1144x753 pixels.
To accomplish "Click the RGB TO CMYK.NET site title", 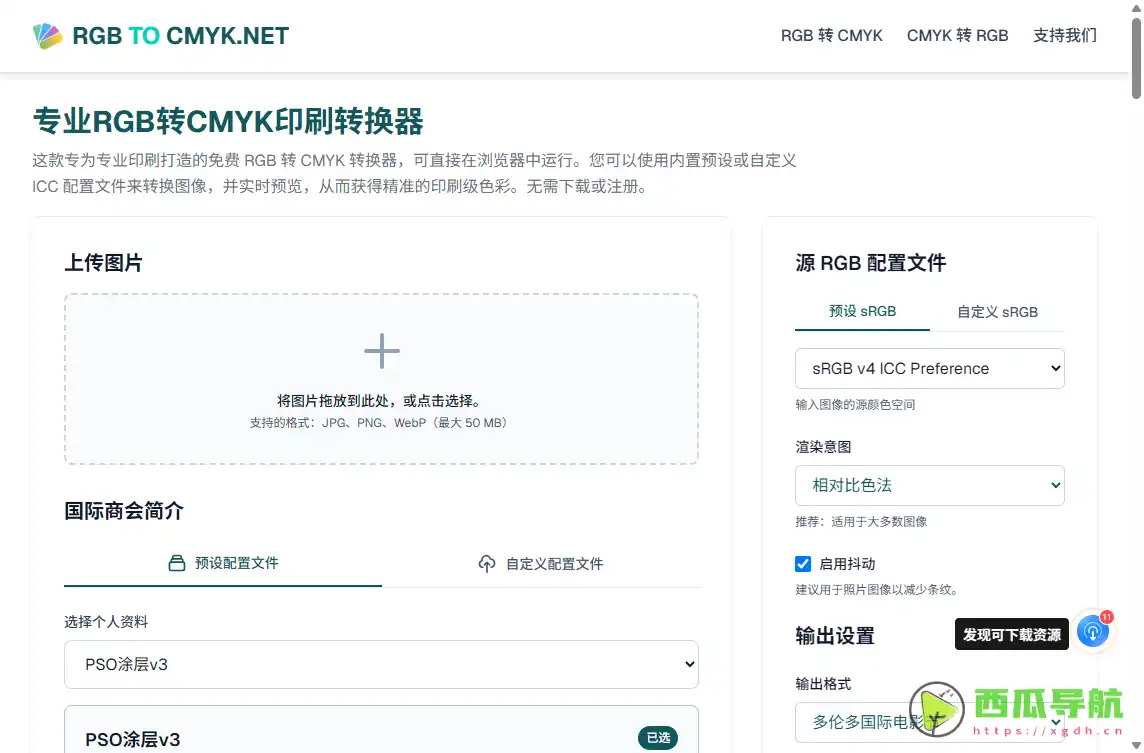I will coord(181,36).
